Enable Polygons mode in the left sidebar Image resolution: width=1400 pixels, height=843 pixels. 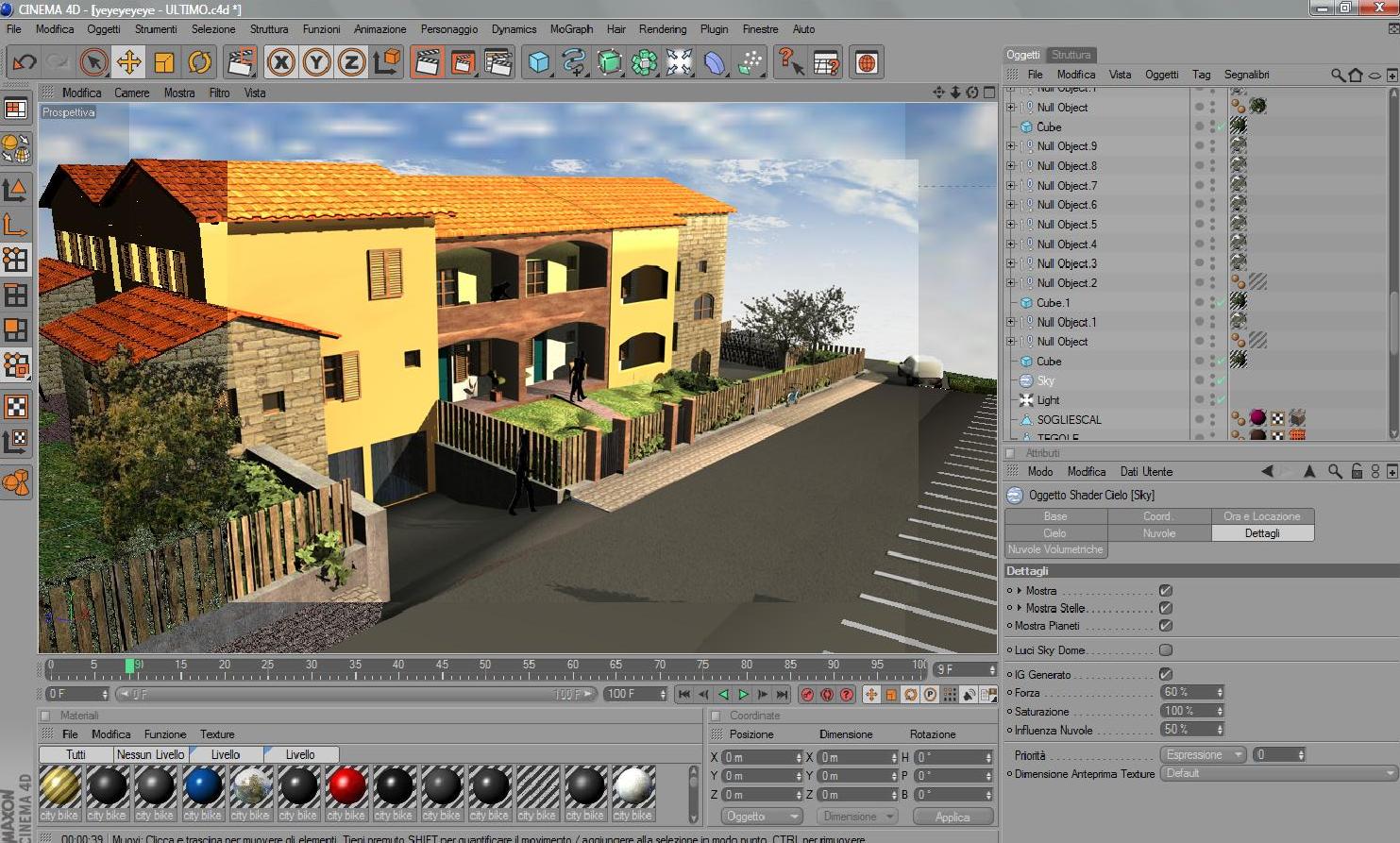[x=16, y=329]
